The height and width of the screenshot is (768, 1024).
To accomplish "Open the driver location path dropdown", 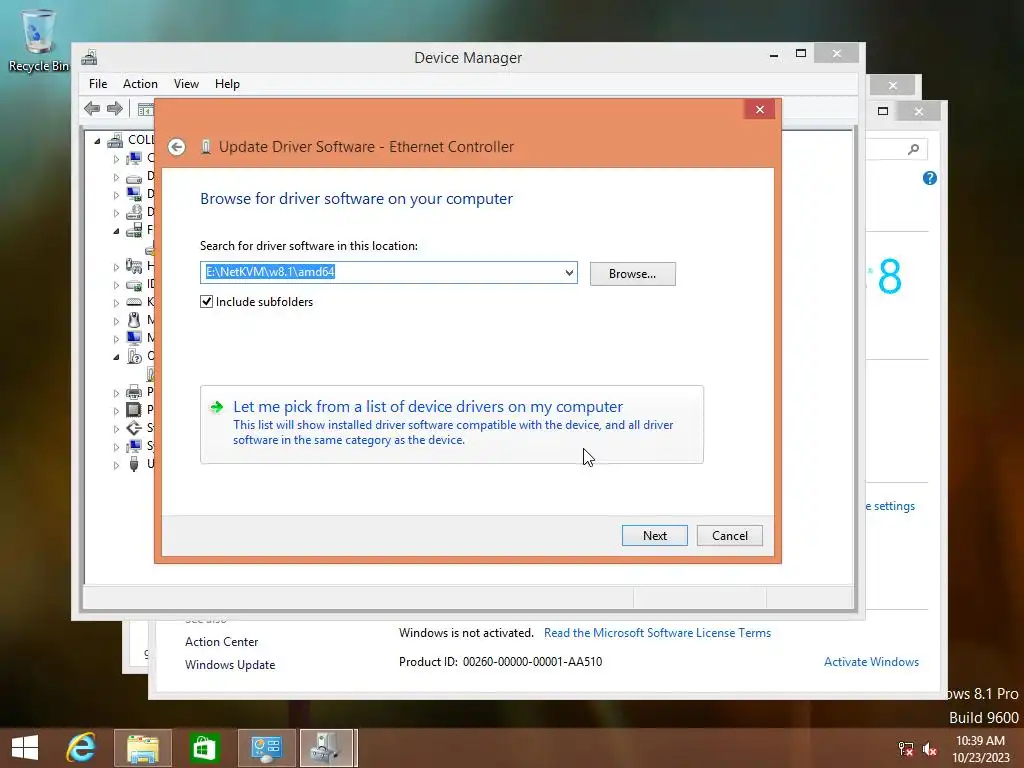I will [569, 273].
